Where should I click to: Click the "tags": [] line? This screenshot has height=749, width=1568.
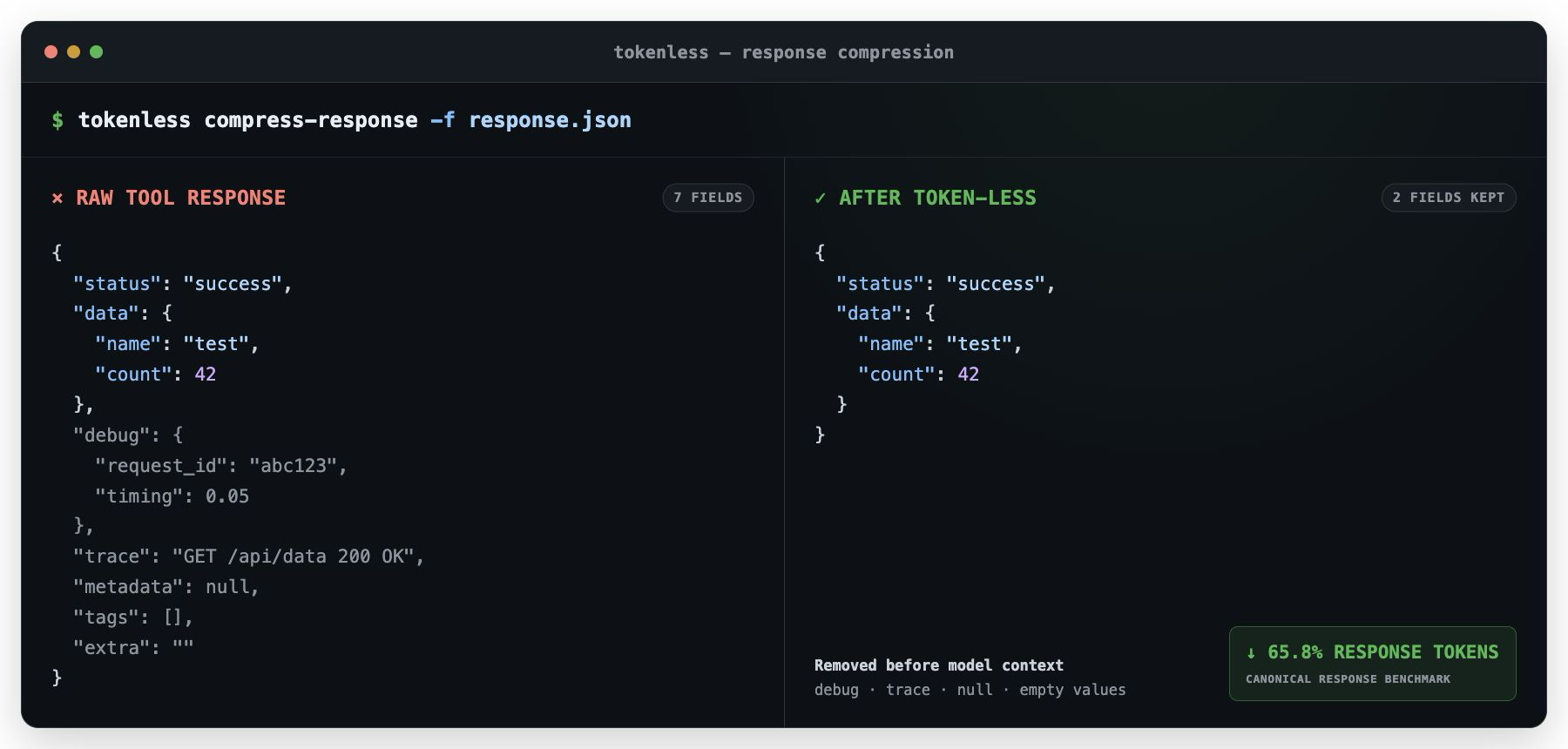[x=133, y=617]
